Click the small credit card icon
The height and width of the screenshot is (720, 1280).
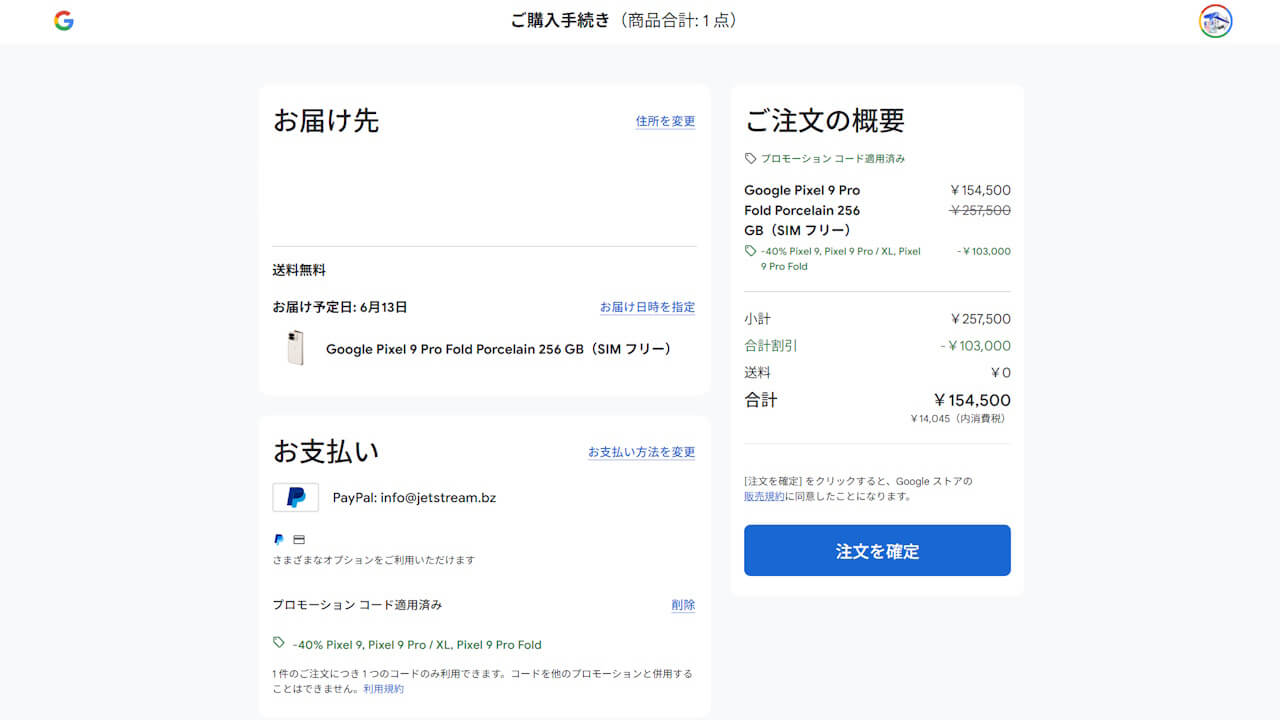click(x=298, y=539)
